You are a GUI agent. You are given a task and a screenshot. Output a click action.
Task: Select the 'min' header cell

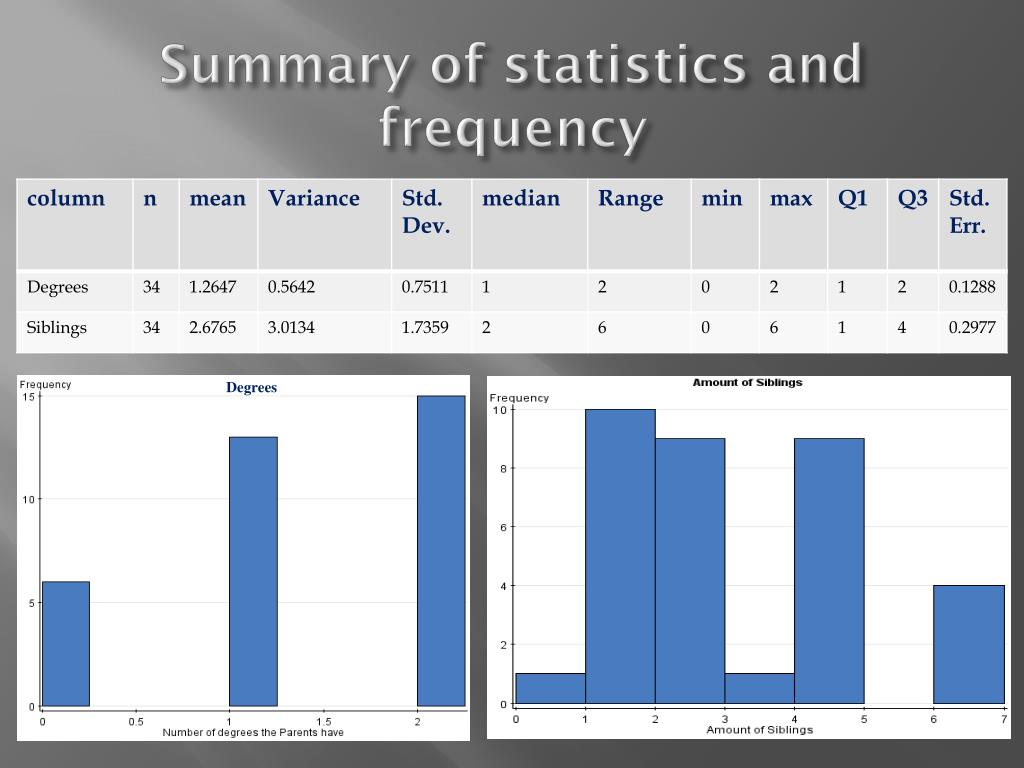point(725,223)
